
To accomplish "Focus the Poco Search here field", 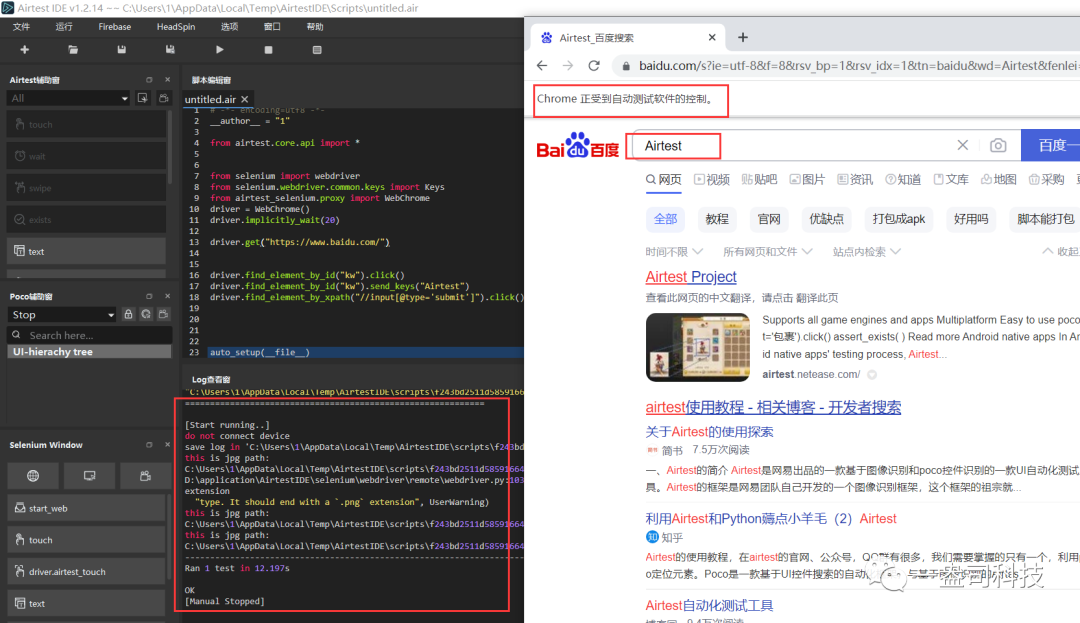I will (90, 335).
